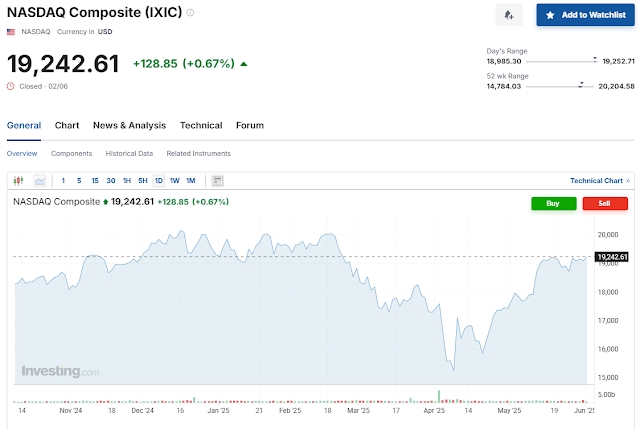
Task: Open the Technical Chart link
Action: [600, 181]
